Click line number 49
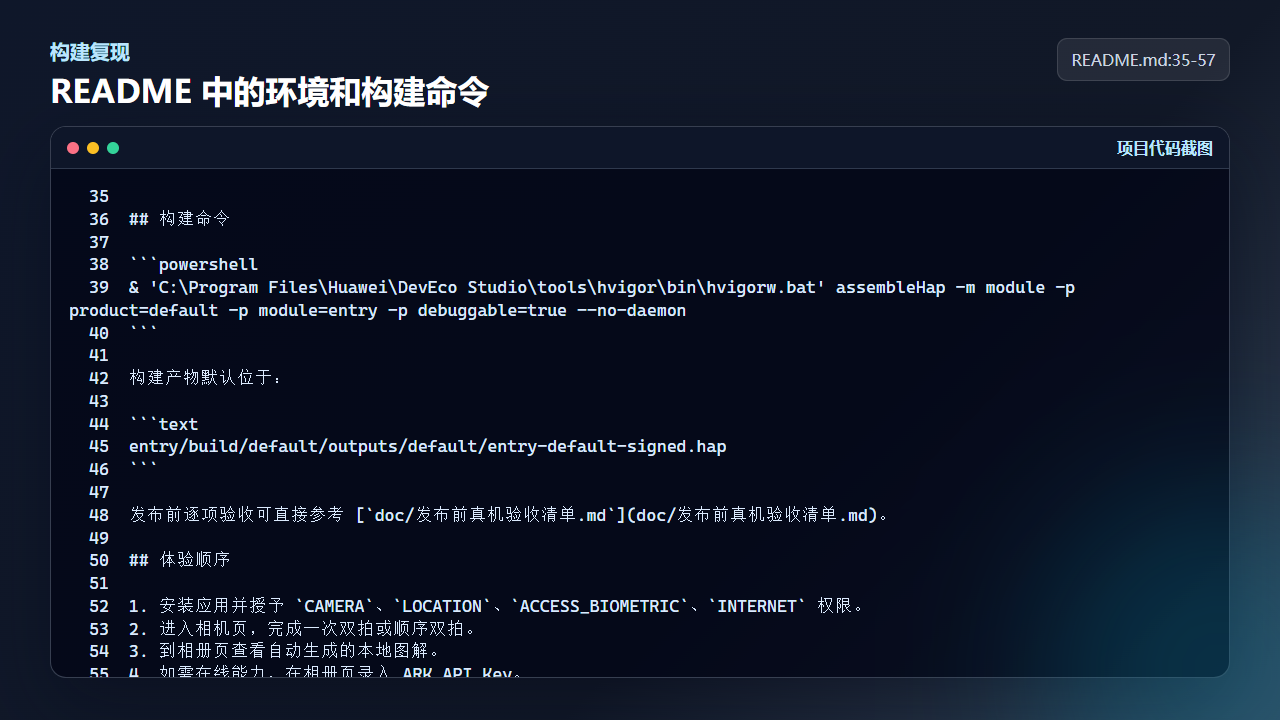This screenshot has width=1280, height=720. click(x=99, y=539)
